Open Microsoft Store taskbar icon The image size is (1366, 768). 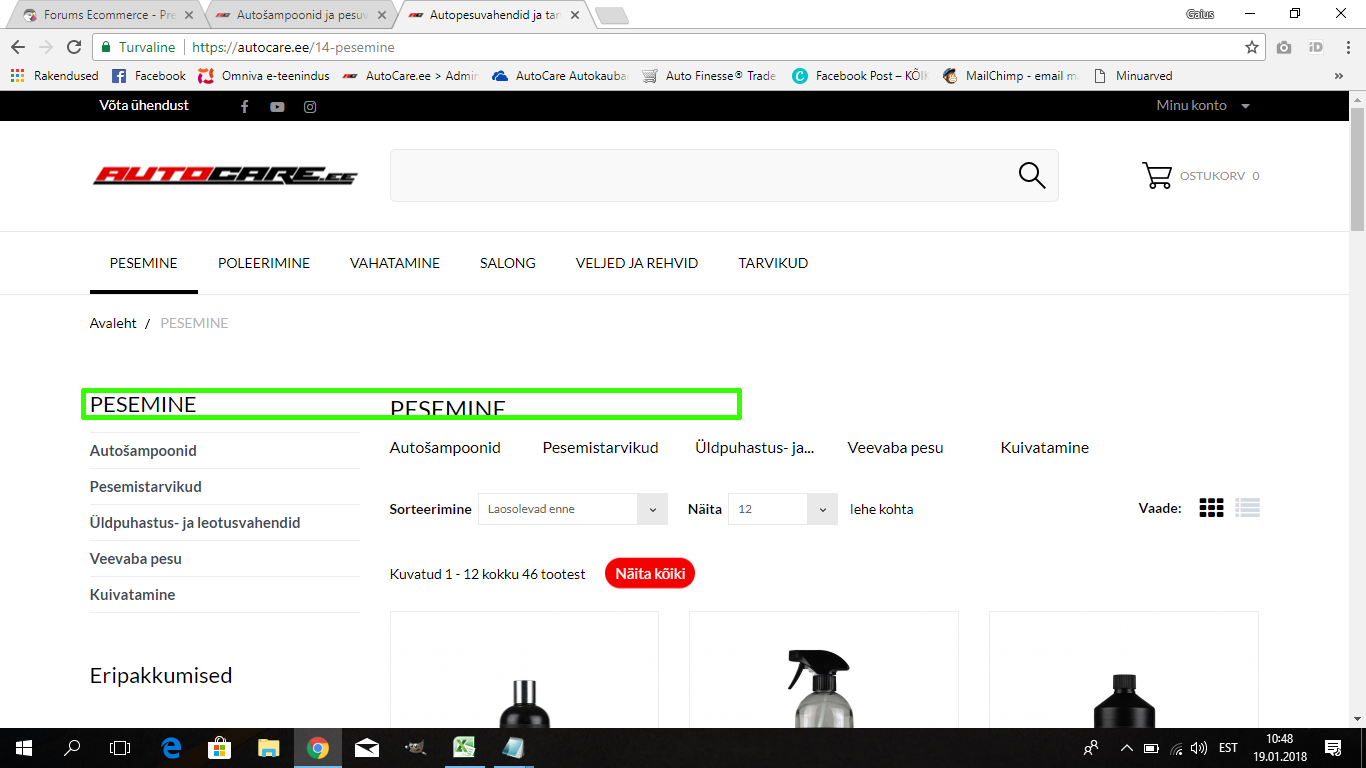pyautogui.click(x=220, y=747)
